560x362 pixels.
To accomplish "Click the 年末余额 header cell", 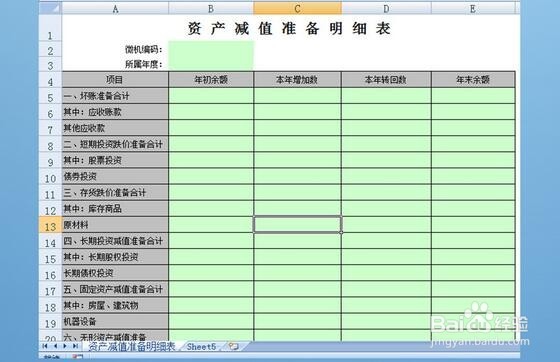I will [473, 80].
